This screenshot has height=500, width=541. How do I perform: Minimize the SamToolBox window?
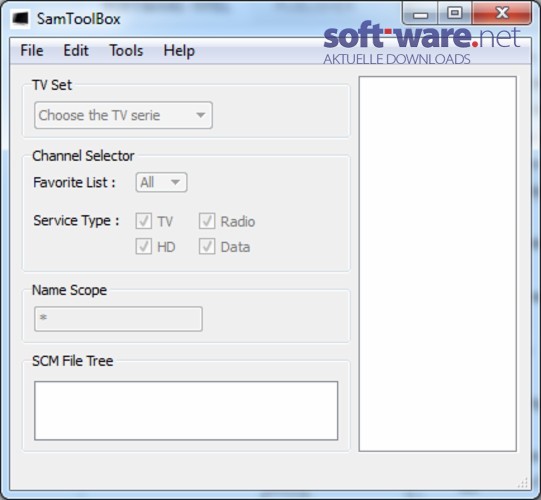[420, 13]
